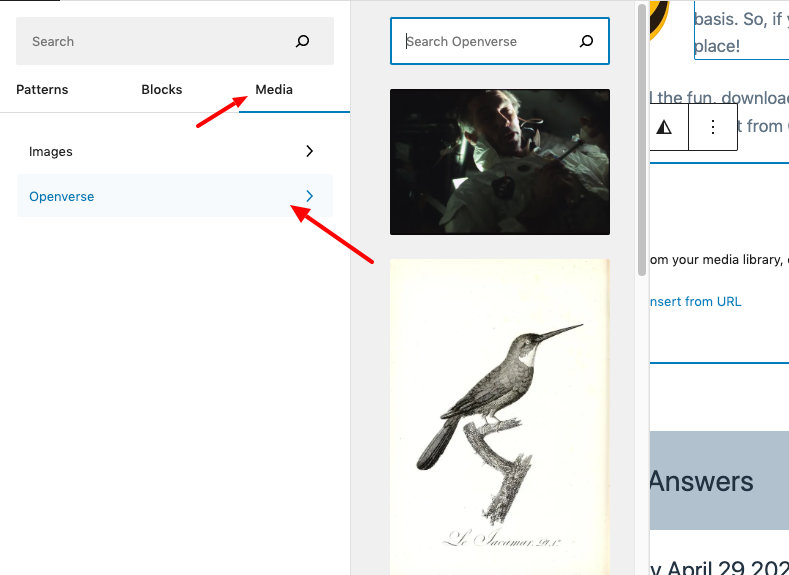This screenshot has width=789, height=575.
Task: Switch to the Blocks tab
Action: pos(162,90)
